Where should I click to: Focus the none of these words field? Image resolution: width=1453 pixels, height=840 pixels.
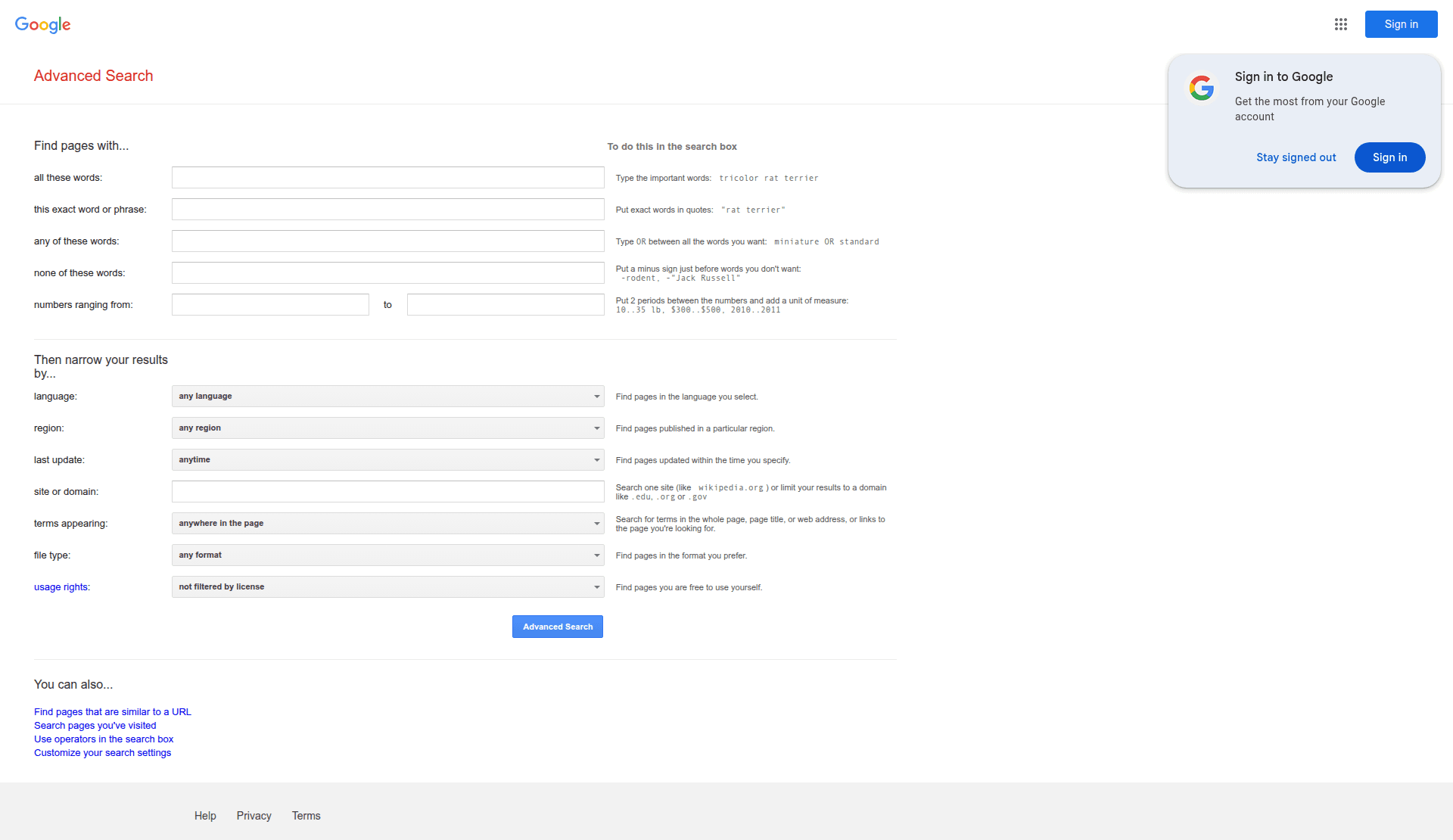387,273
